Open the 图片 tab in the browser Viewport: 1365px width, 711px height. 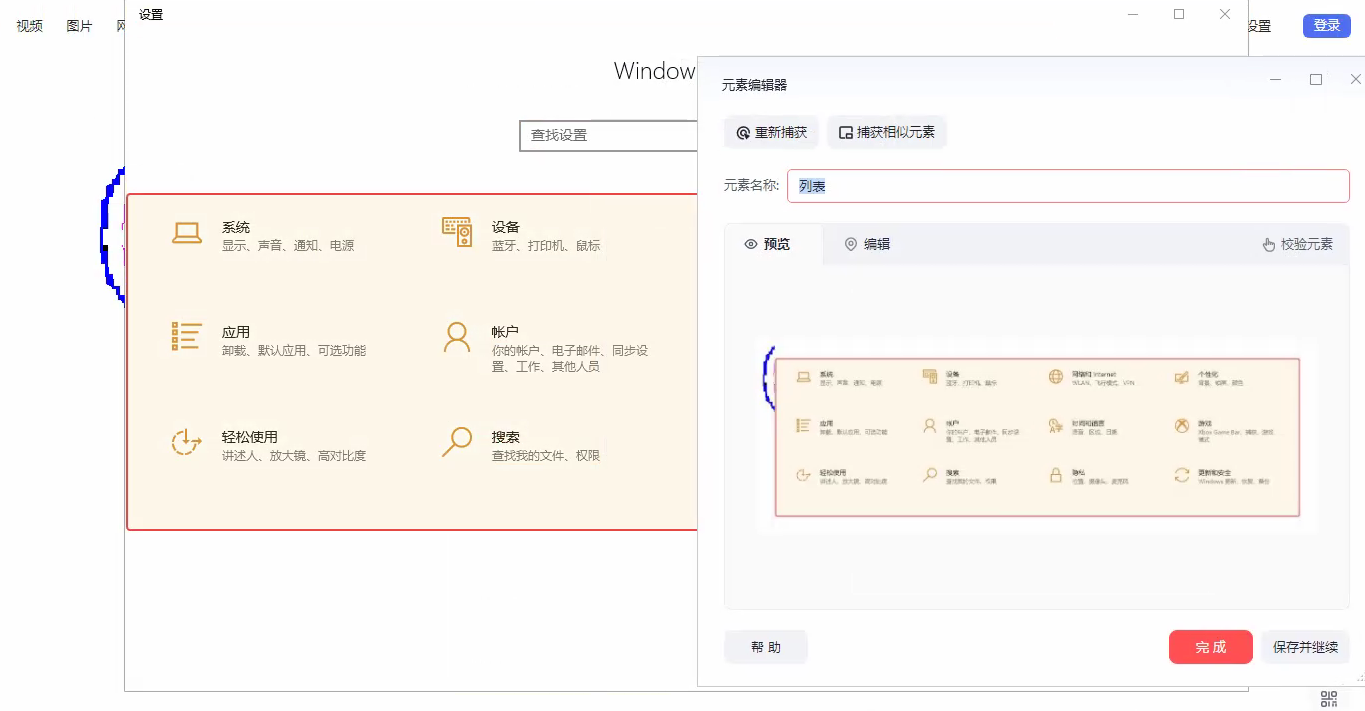tap(79, 26)
